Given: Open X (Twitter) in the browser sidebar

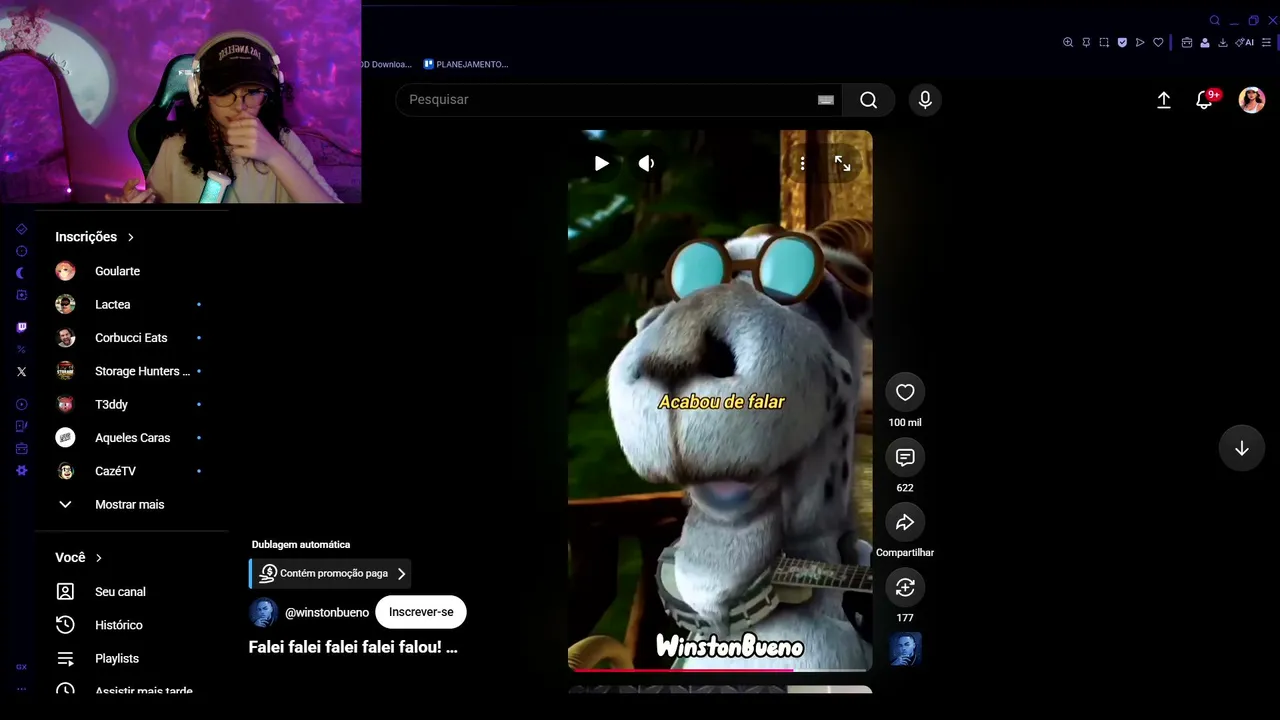Looking at the screenshot, I should click(x=22, y=371).
